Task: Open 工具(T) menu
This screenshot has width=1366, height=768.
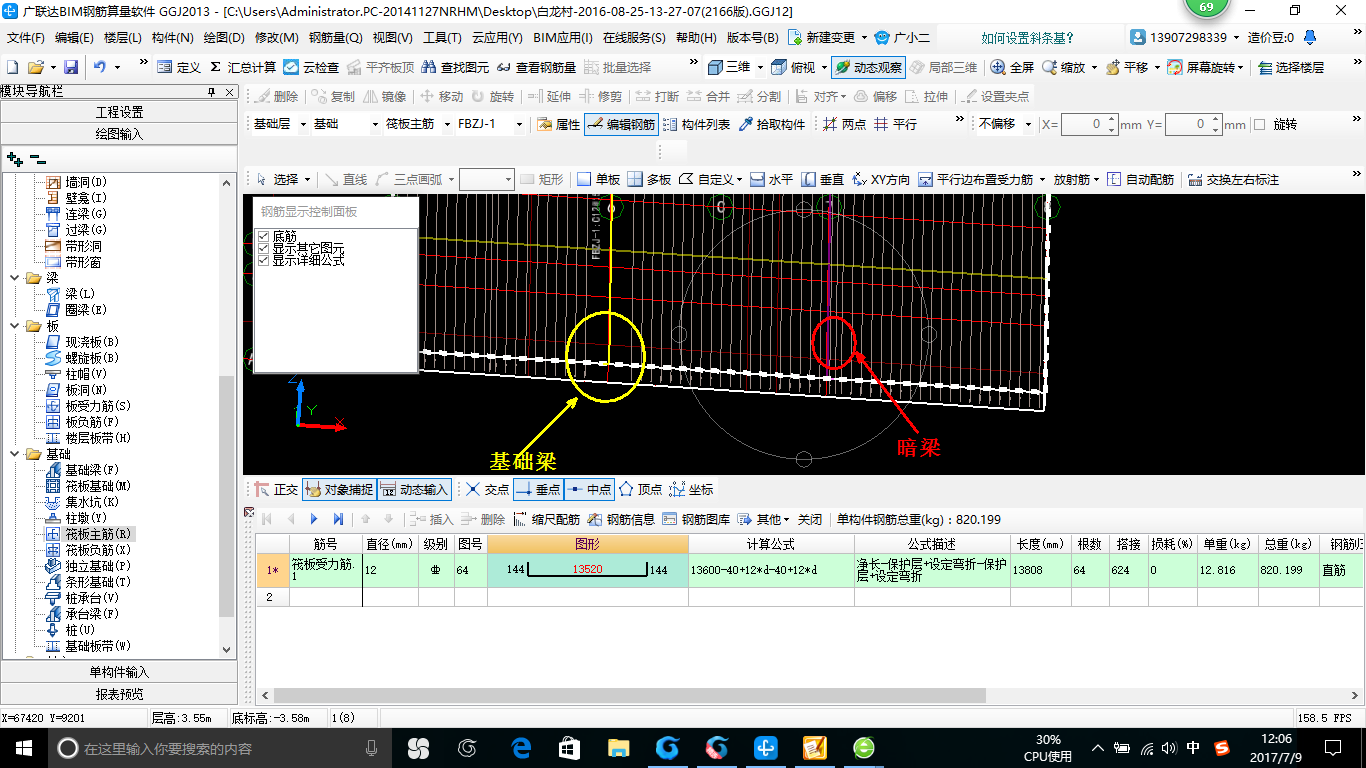Action: (x=442, y=38)
